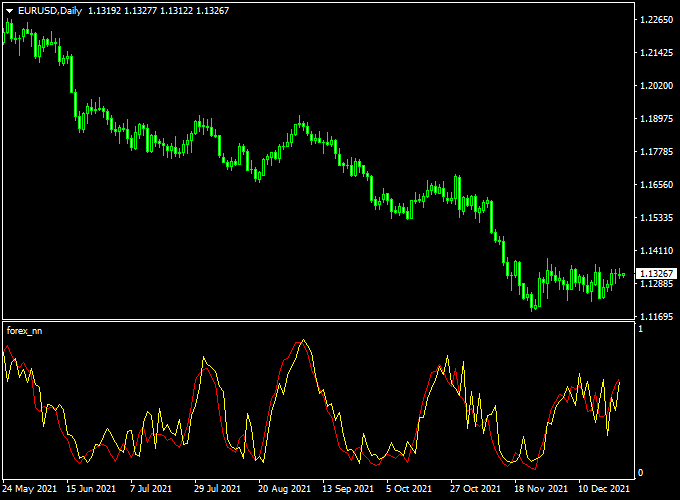680x500 pixels.
Task: Click the 1.16560 price scale label
Action: pyautogui.click(x=657, y=184)
